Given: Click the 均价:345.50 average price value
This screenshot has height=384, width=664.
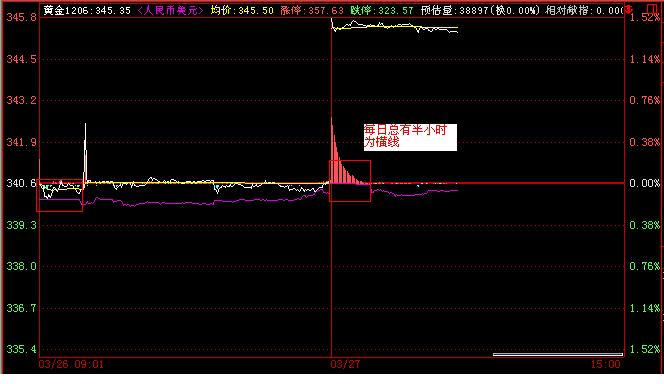Looking at the screenshot, I should (242, 10).
